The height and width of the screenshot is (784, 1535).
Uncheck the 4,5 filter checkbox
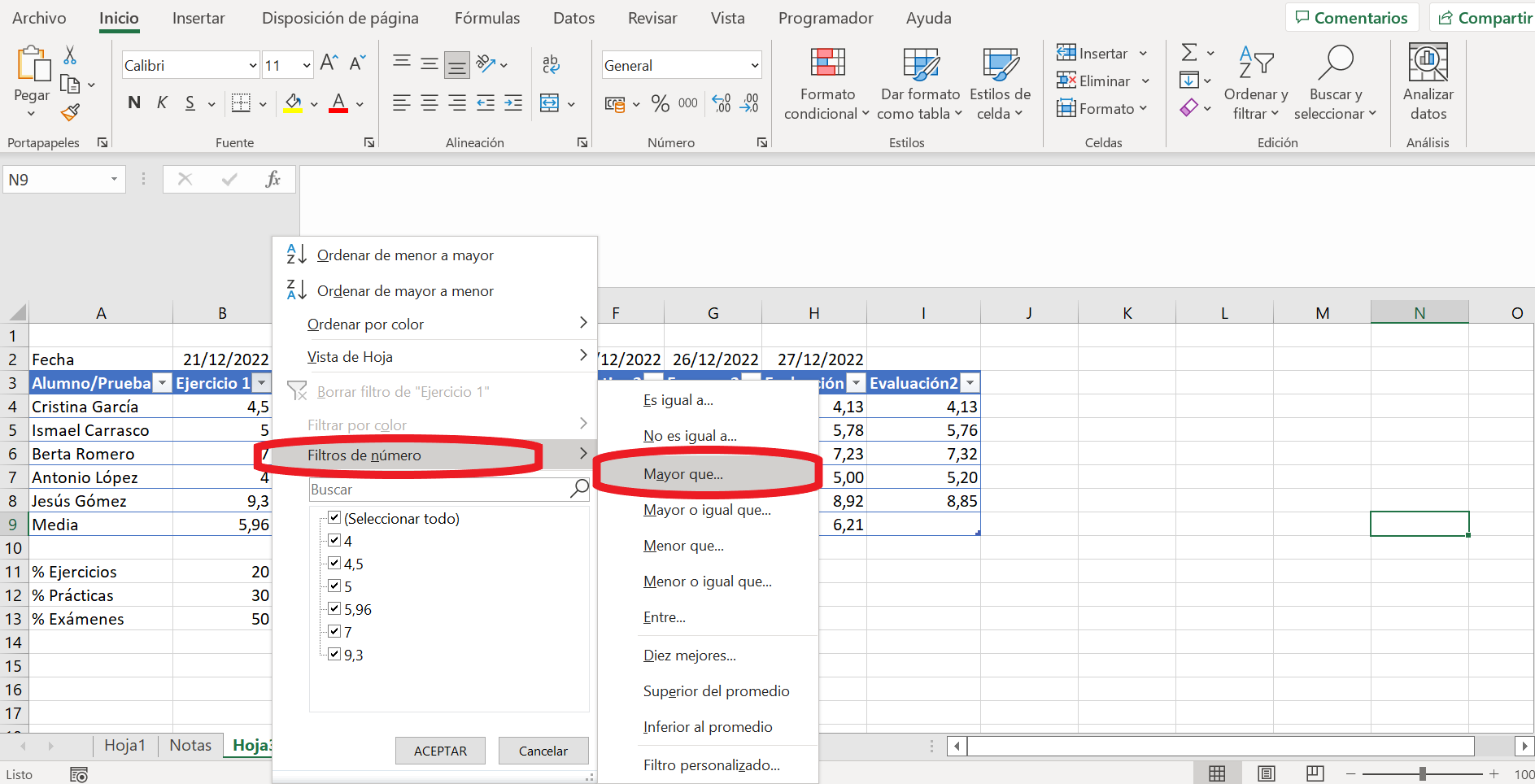334,563
